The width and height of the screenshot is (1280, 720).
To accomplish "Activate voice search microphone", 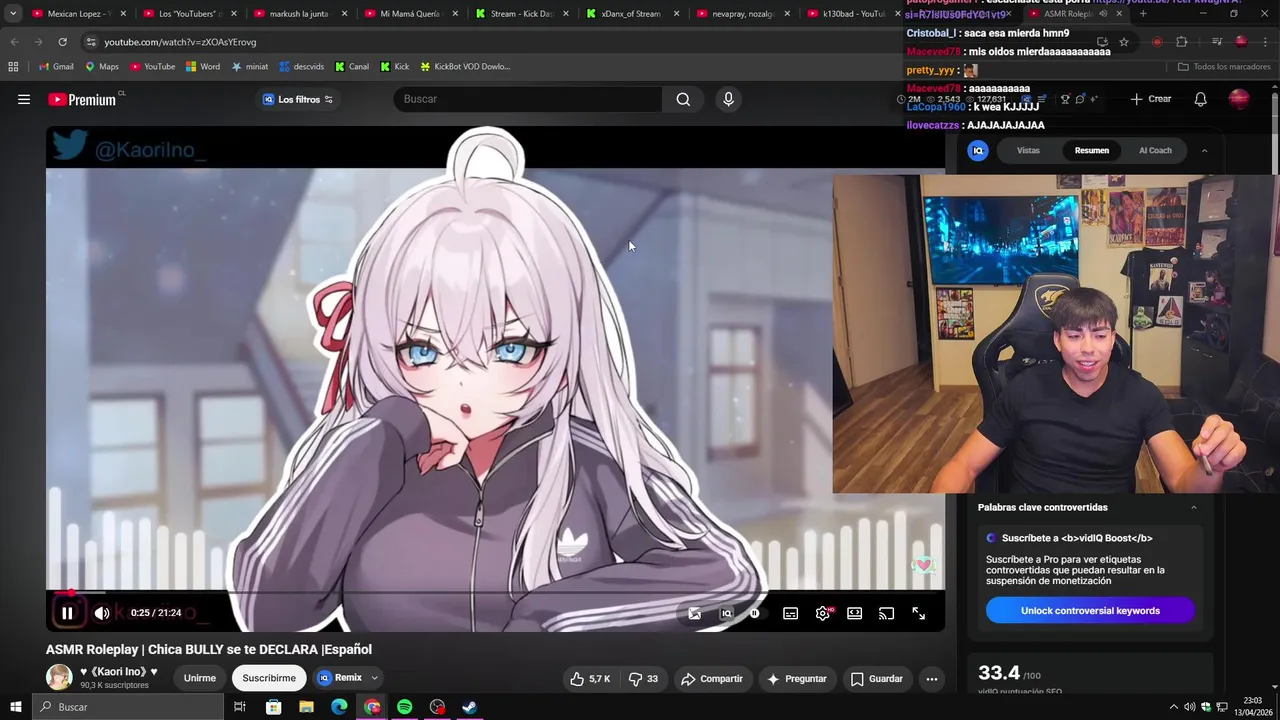I will [728, 99].
